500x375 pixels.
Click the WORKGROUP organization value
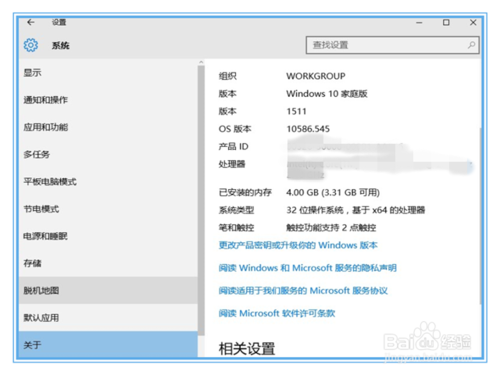[x=316, y=76]
